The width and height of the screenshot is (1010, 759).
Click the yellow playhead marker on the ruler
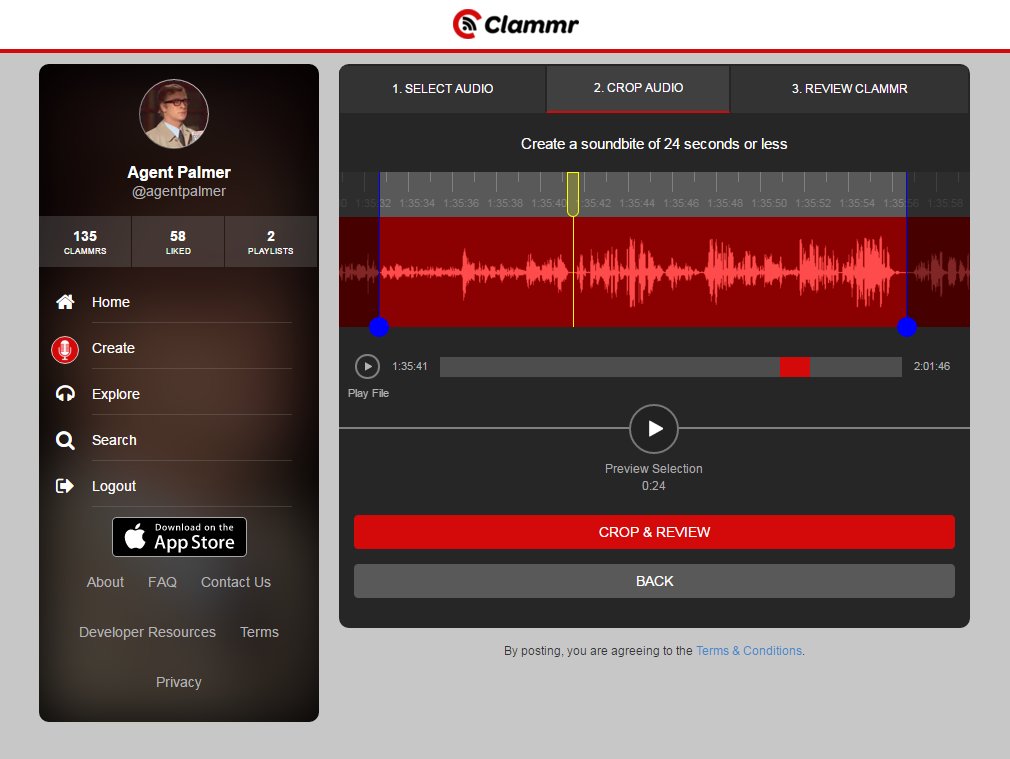pos(573,194)
